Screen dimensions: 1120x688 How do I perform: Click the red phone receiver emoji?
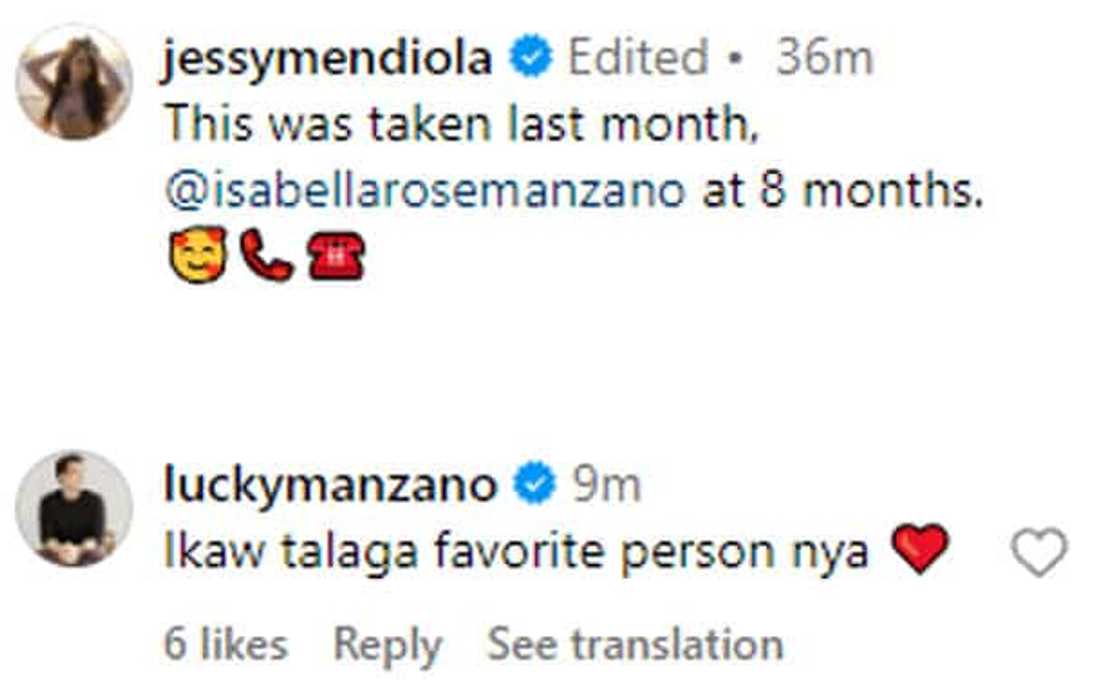(267, 255)
